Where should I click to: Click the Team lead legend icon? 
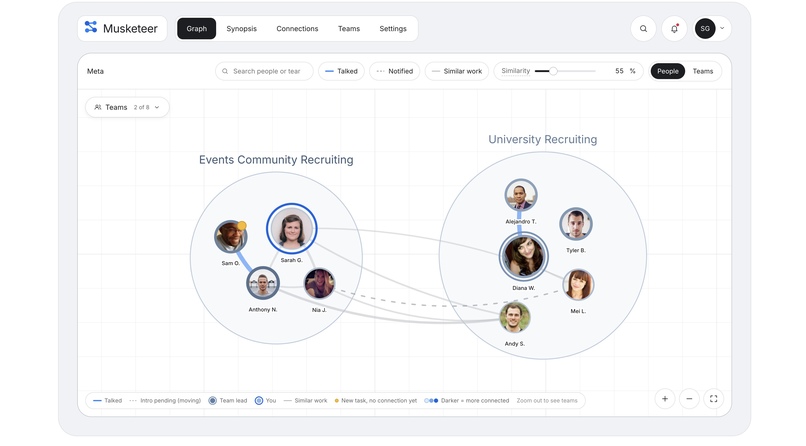click(x=212, y=401)
